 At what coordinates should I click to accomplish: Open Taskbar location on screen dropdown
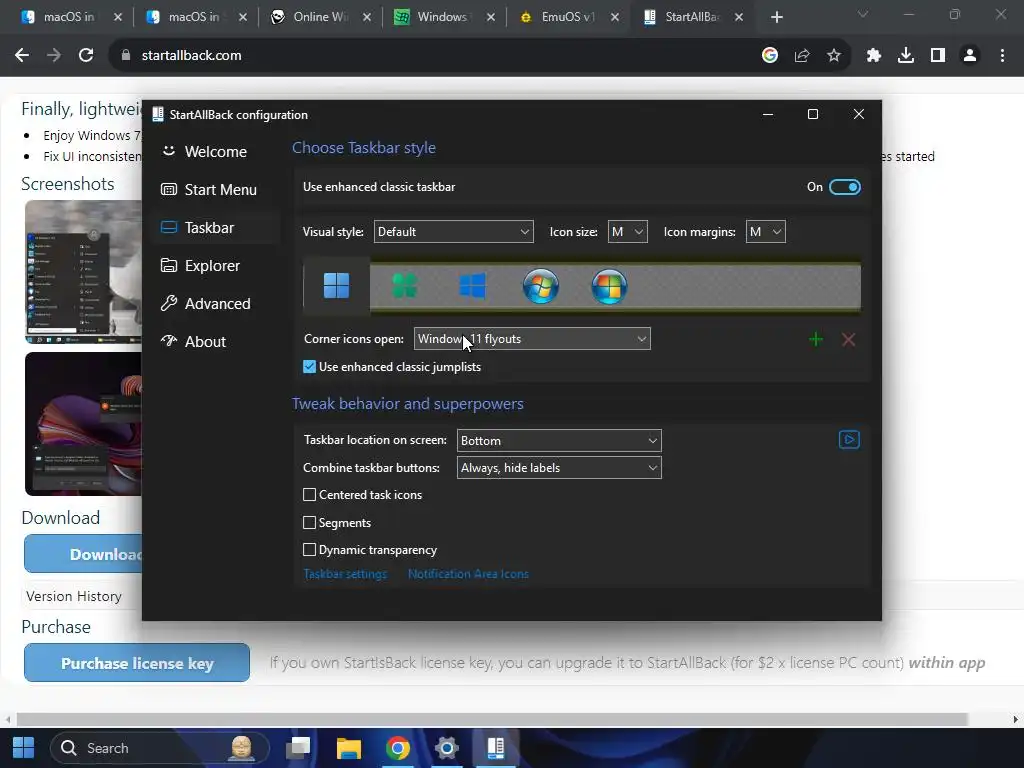[559, 441]
